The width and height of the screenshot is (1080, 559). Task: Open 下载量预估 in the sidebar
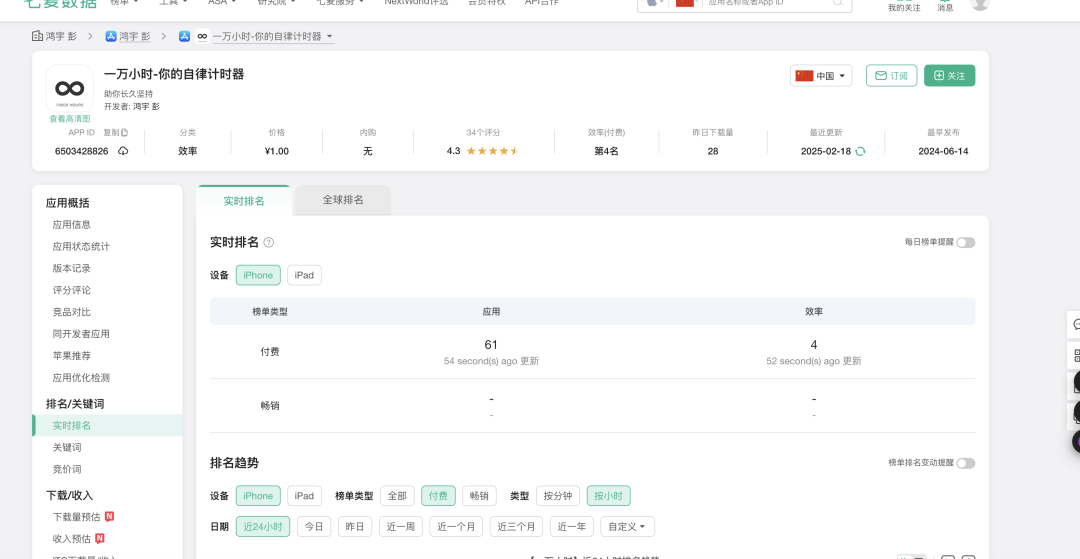[x=76, y=517]
